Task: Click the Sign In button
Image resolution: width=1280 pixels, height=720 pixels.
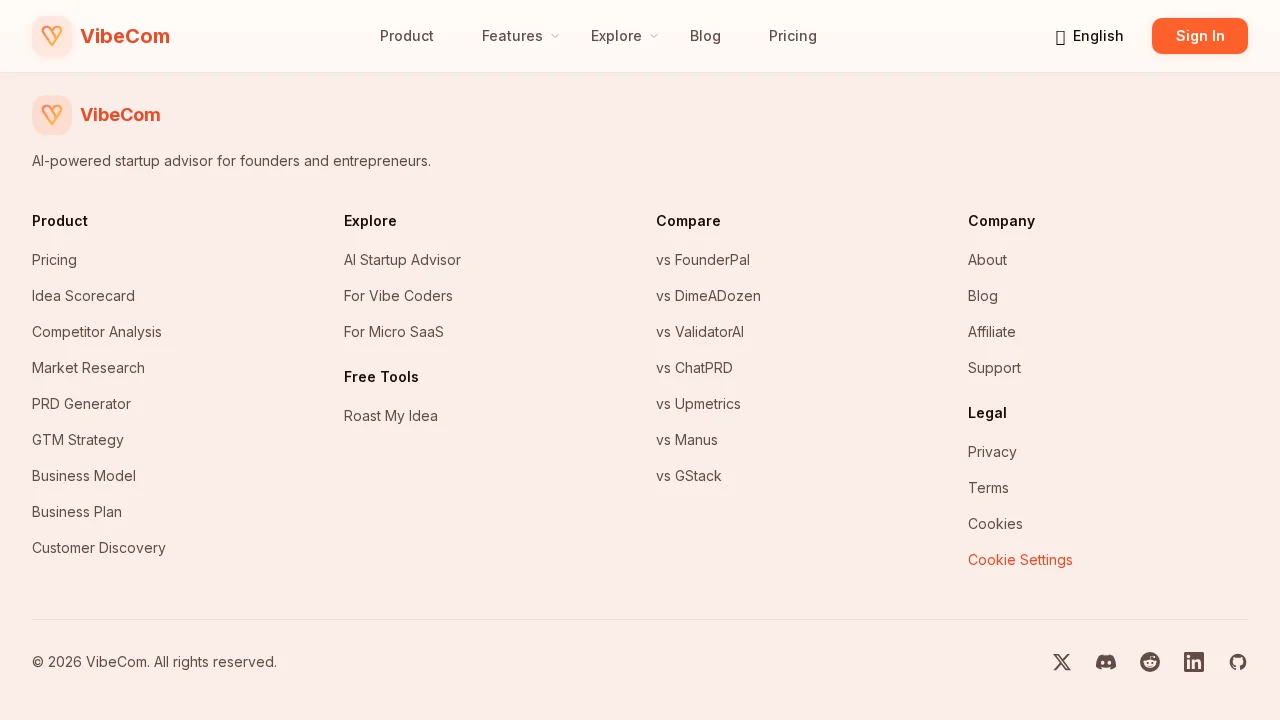Action: pyautogui.click(x=1200, y=36)
